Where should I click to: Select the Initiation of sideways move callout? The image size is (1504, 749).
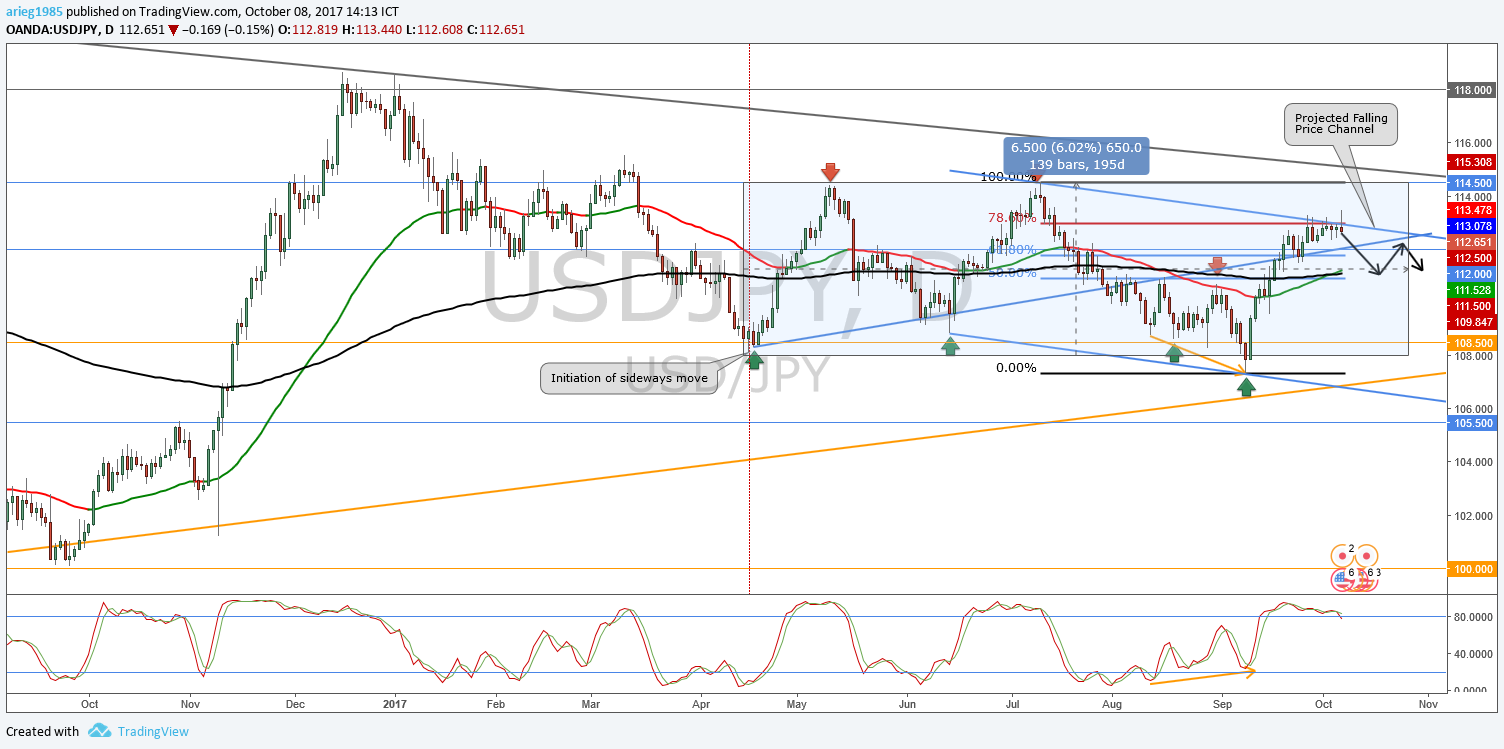pos(629,378)
